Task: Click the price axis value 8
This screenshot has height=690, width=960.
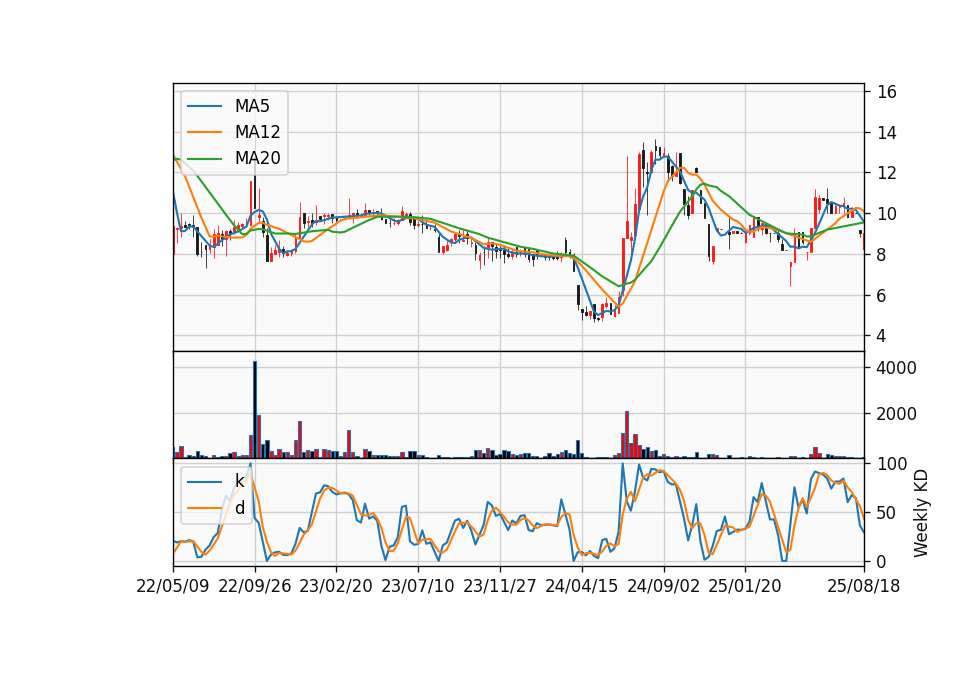Action: pyautogui.click(x=882, y=255)
